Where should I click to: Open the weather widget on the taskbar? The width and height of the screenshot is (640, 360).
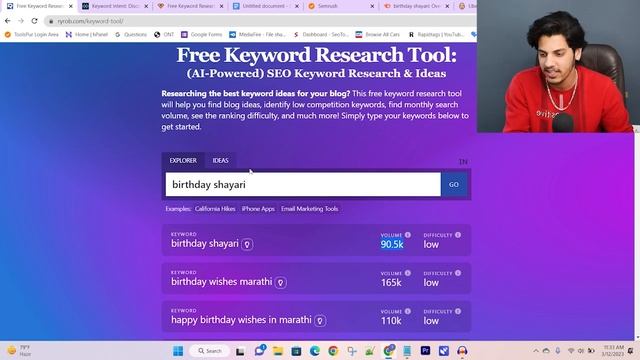pyautogui.click(x=19, y=351)
